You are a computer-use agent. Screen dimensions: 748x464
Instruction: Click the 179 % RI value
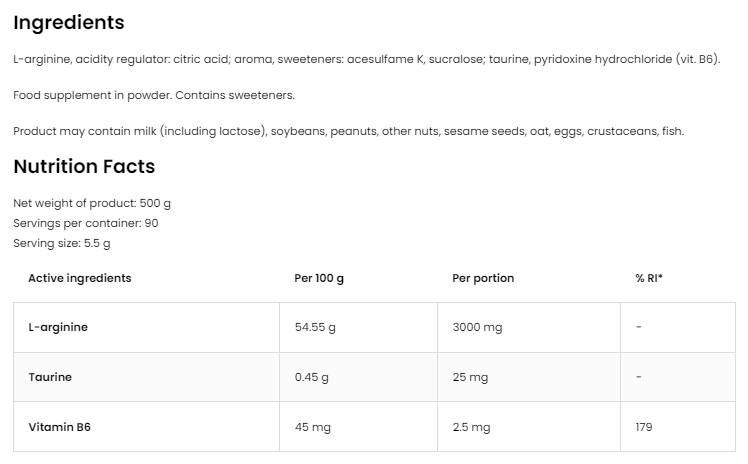[644, 427]
